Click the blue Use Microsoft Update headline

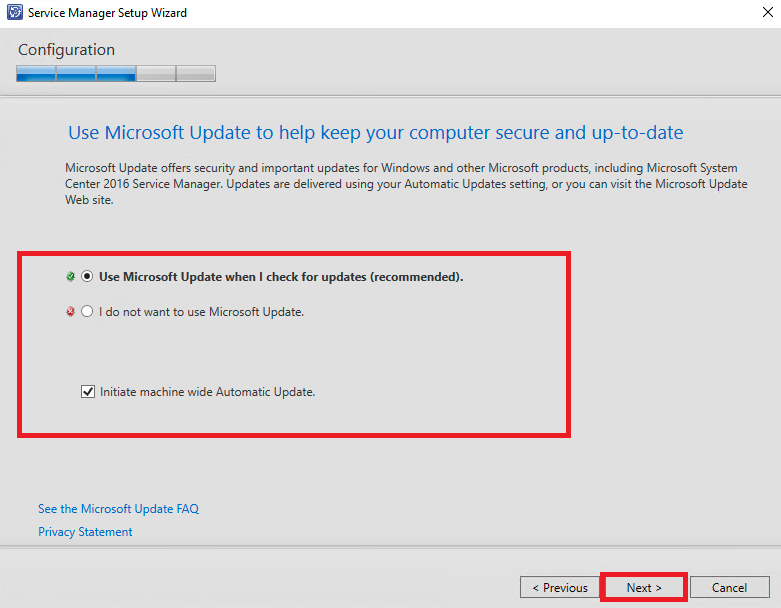376,133
